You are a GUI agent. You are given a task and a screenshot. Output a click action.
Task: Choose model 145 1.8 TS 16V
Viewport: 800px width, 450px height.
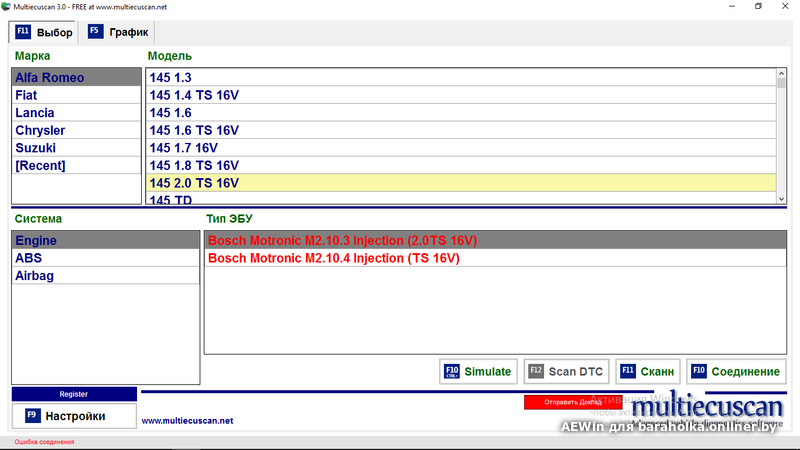[461, 166]
